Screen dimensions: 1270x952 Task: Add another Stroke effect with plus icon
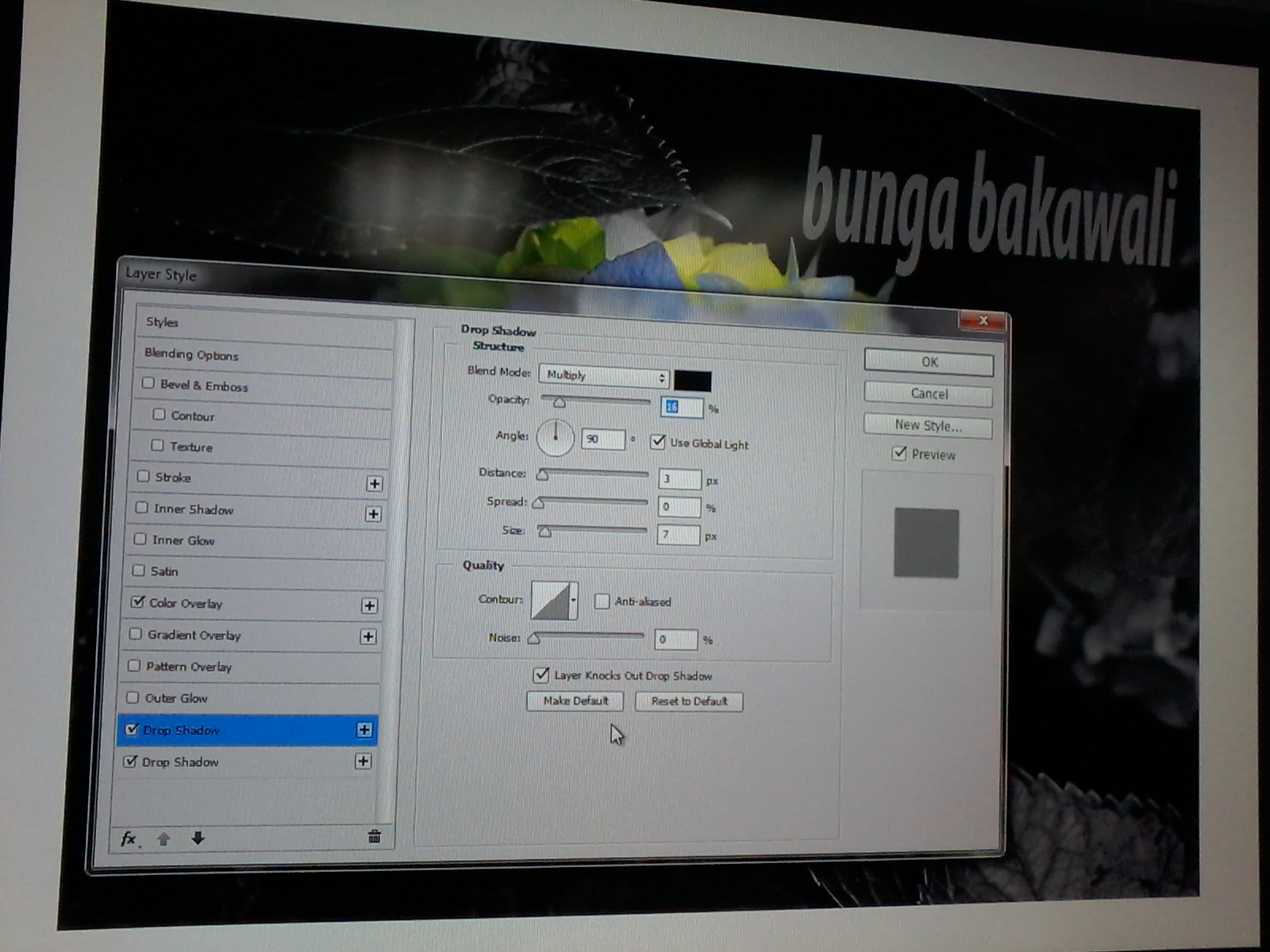click(x=375, y=484)
